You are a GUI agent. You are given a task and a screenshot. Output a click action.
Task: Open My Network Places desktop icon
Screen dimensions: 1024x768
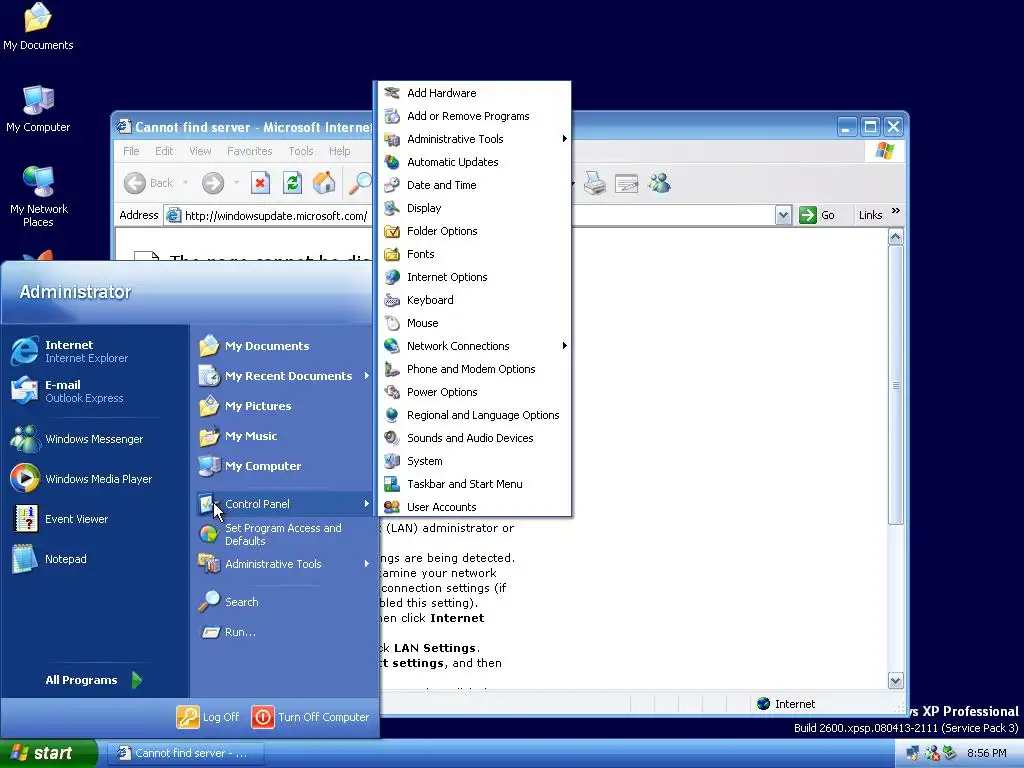click(x=39, y=195)
